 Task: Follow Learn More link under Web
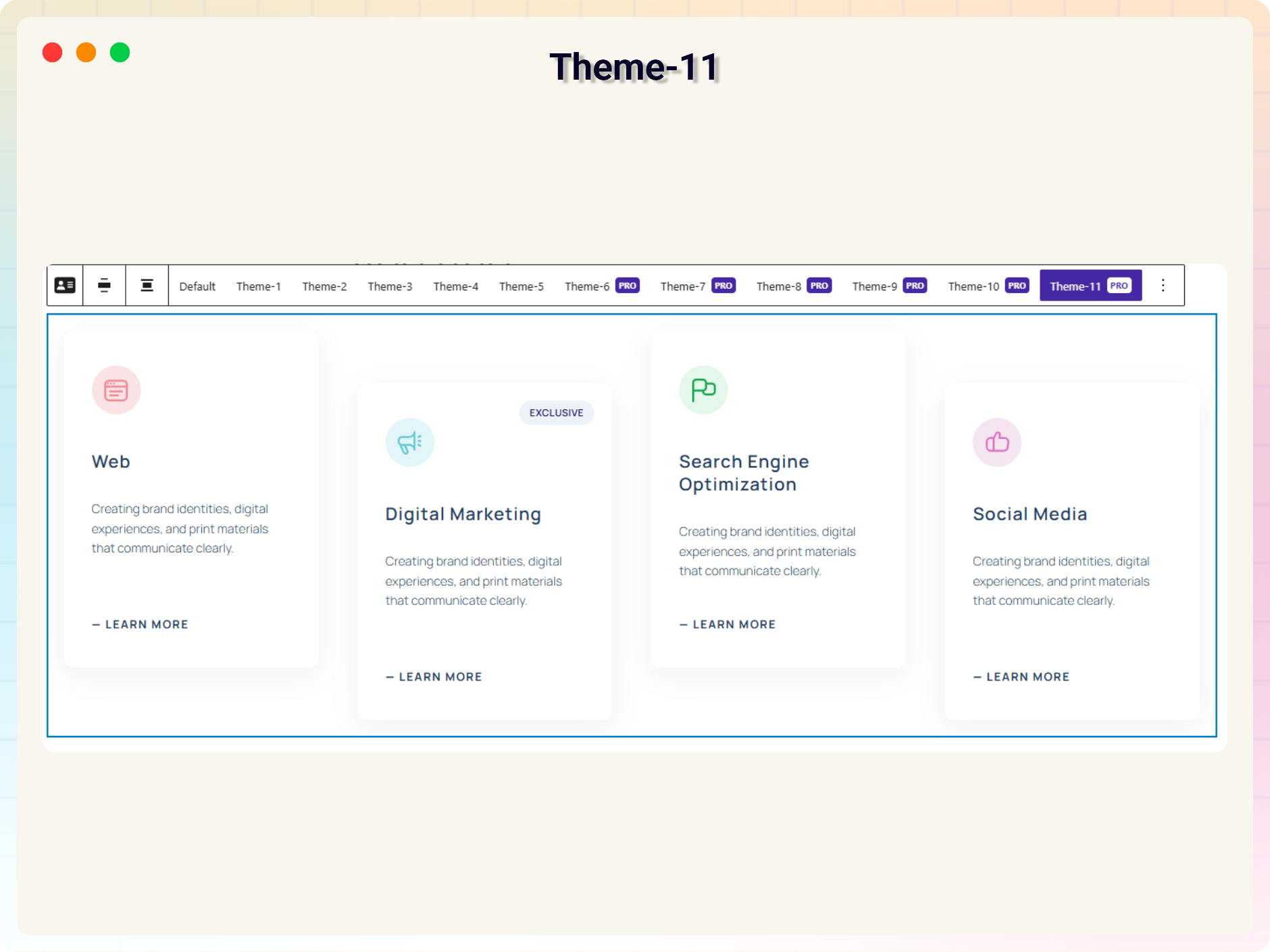click(140, 625)
